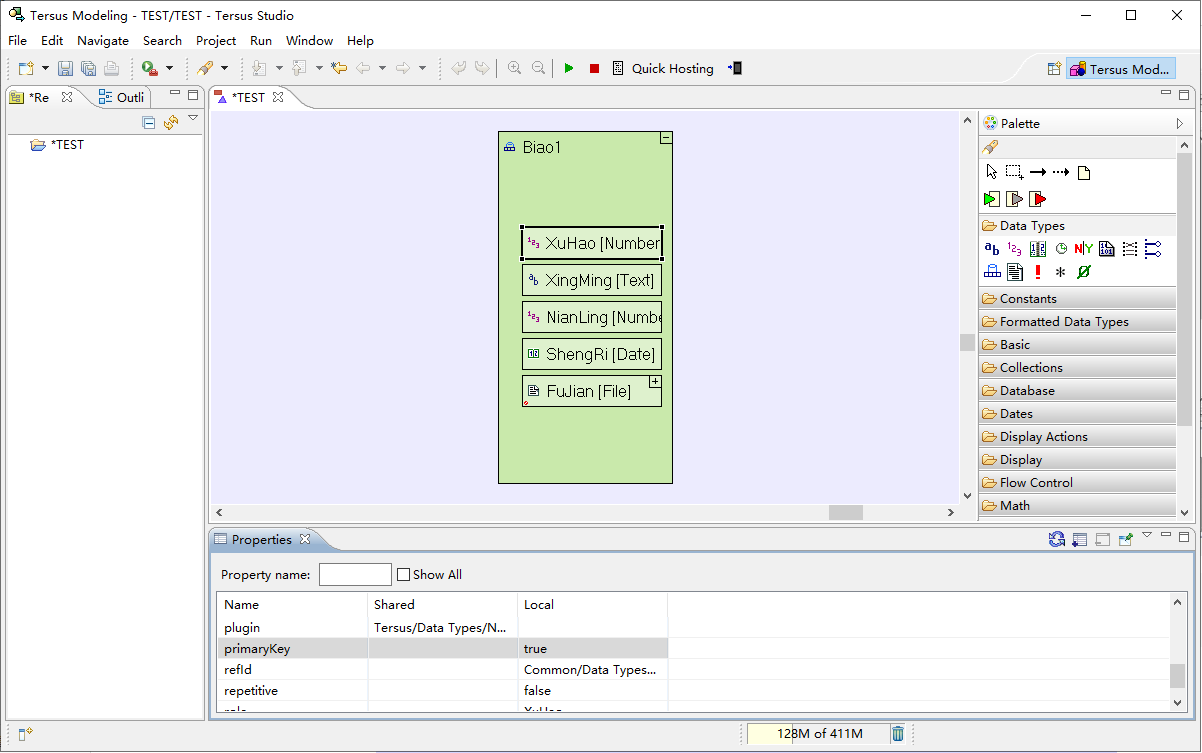This screenshot has width=1202, height=753.
Task: Click the Tersus Modeling perspective button
Action: 1120,69
